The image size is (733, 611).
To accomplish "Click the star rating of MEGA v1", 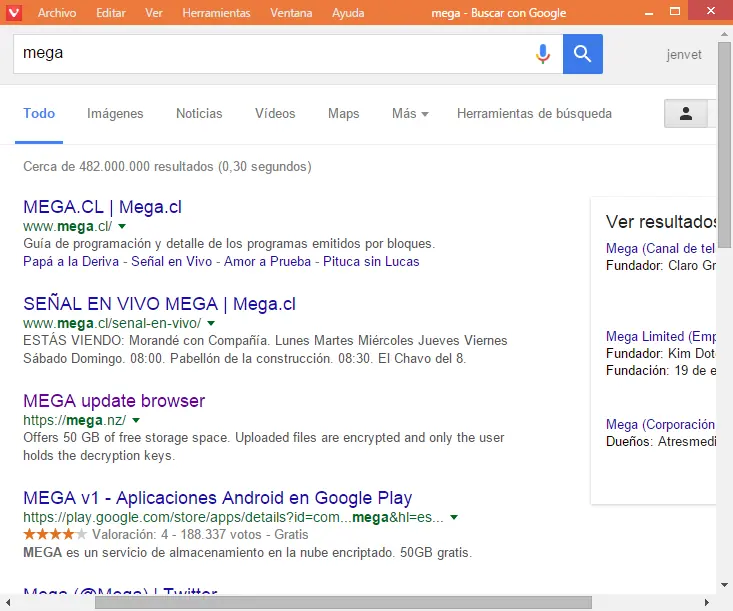I will pyautogui.click(x=55, y=534).
